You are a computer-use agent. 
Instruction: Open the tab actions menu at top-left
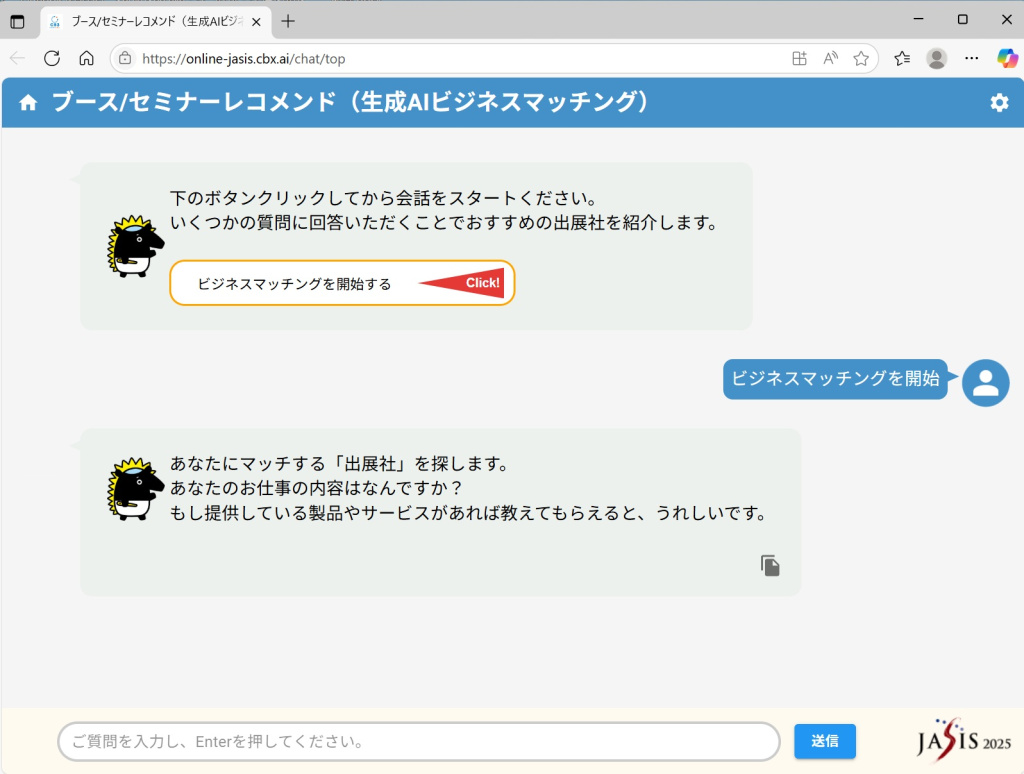[17, 19]
